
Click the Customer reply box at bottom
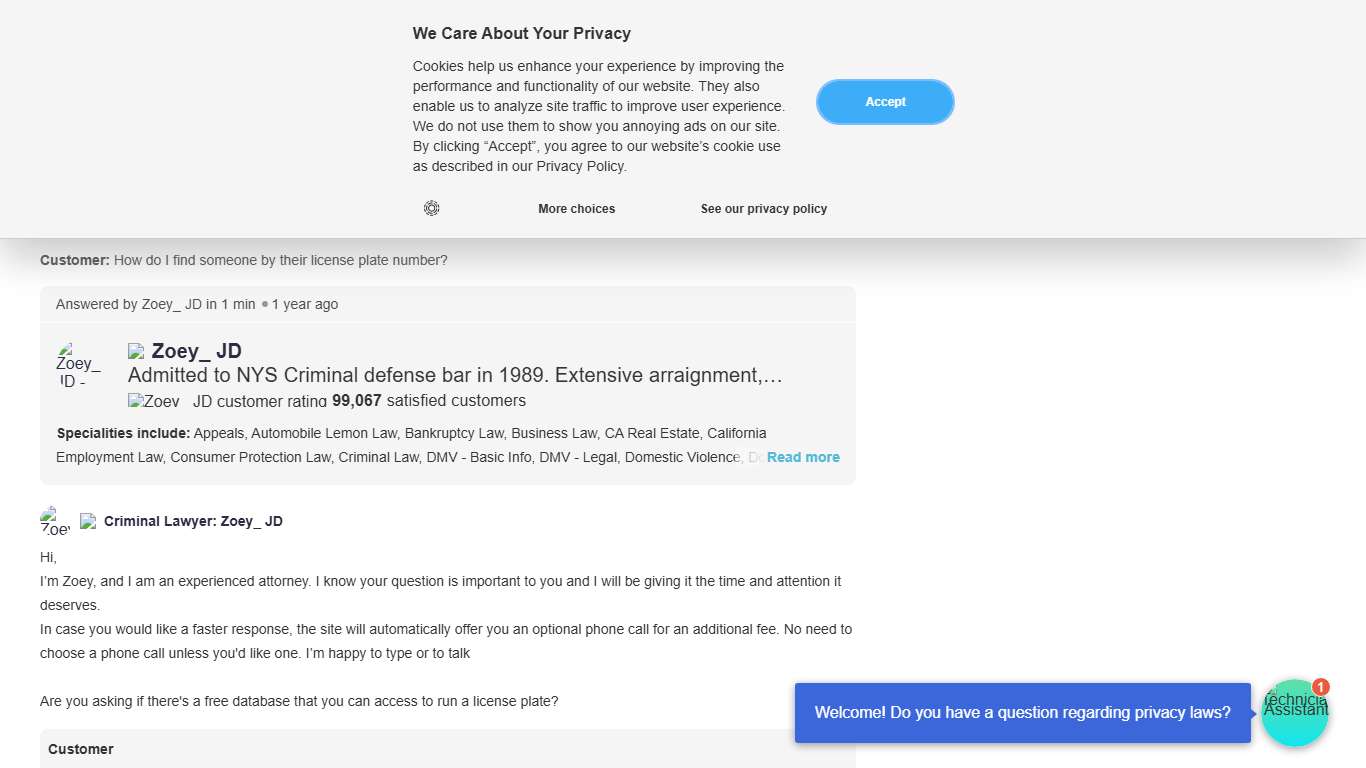coord(447,749)
